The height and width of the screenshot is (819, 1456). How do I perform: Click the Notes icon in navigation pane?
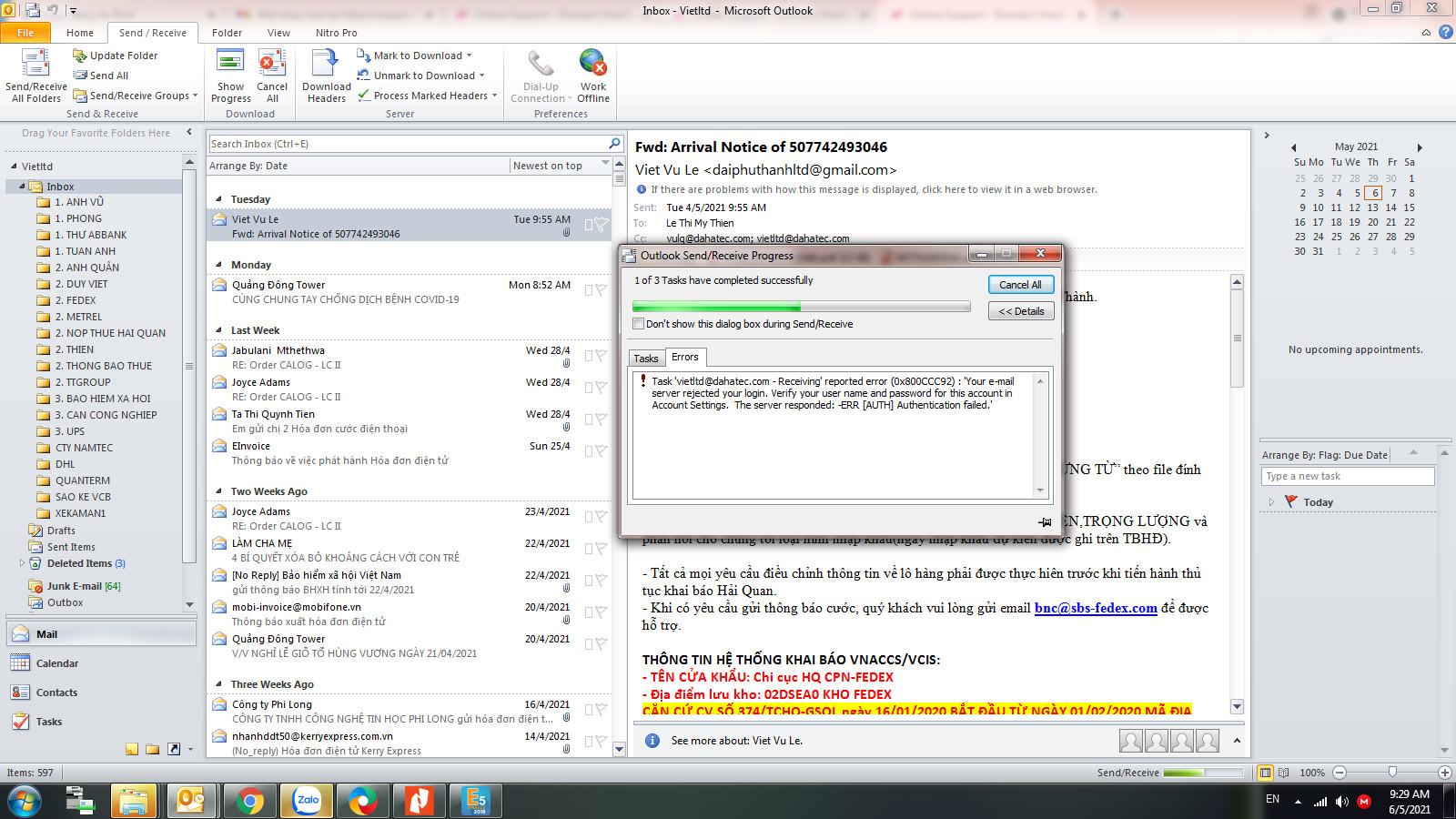(132, 749)
